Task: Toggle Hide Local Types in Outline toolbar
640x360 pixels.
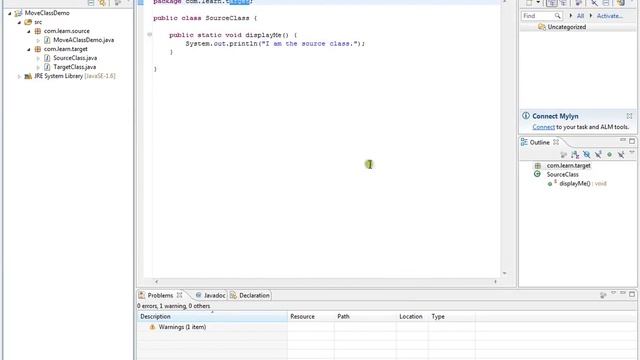Action: pos(621,154)
